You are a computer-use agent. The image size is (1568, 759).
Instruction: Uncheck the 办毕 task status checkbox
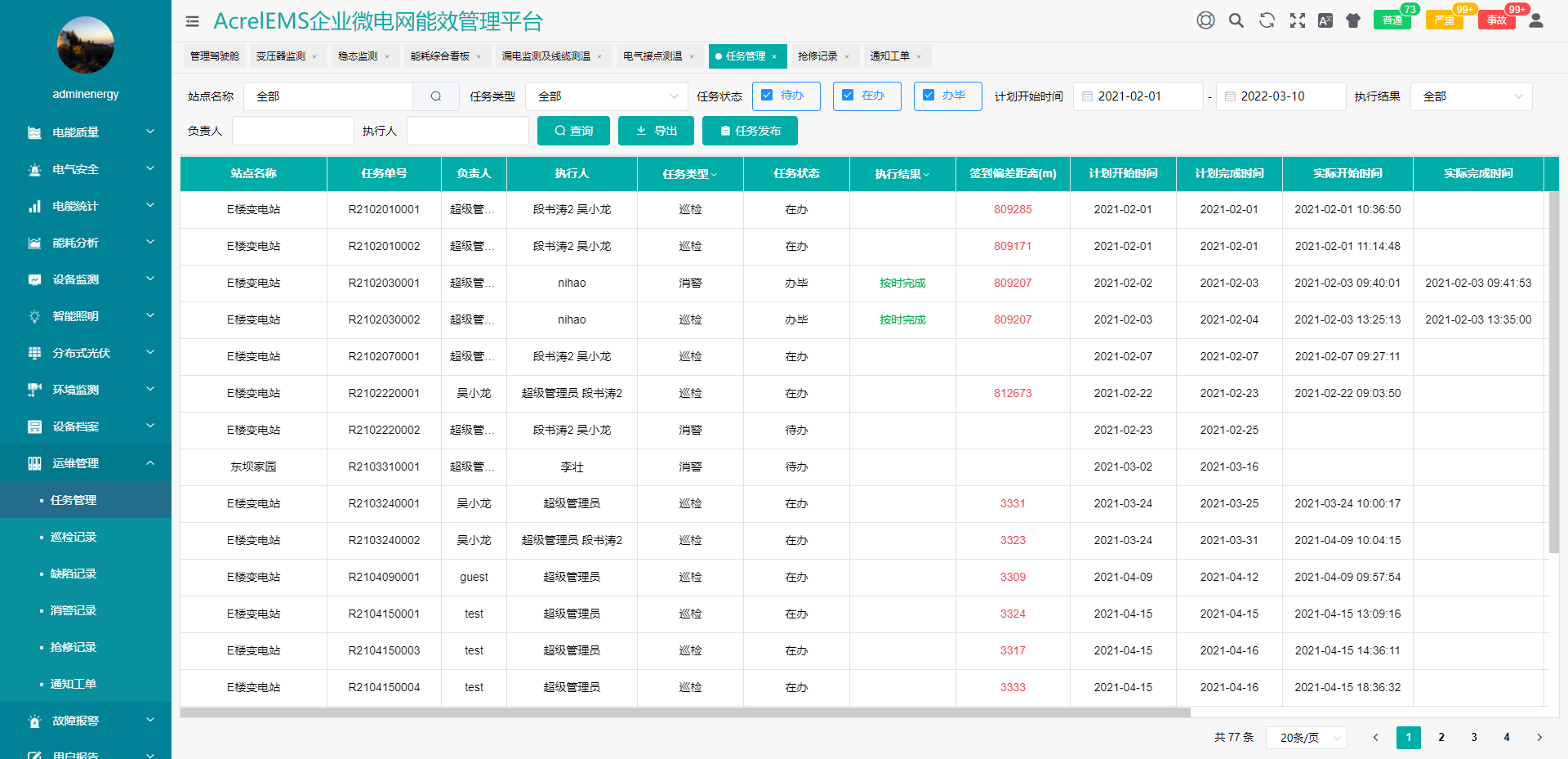pyautogui.click(x=929, y=96)
